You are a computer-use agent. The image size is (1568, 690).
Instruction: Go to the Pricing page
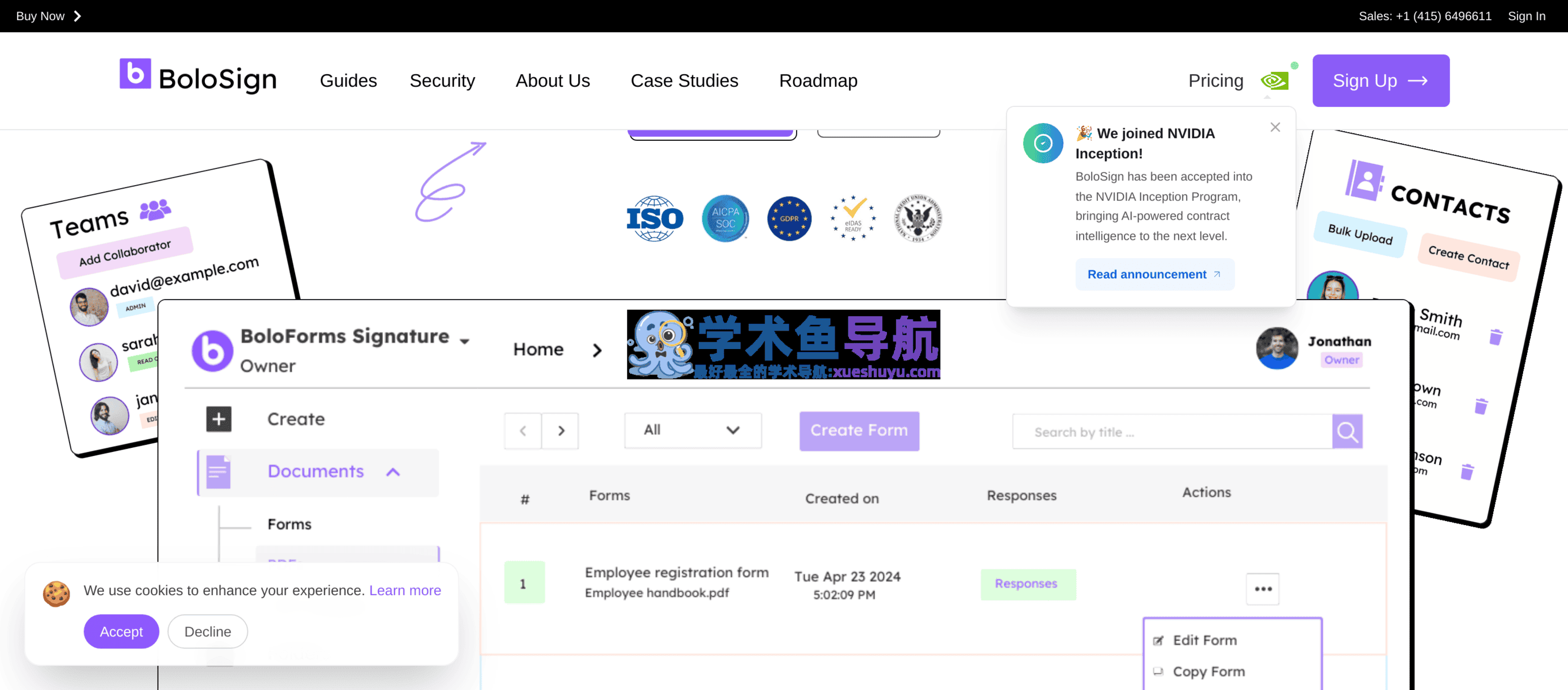(x=1215, y=80)
